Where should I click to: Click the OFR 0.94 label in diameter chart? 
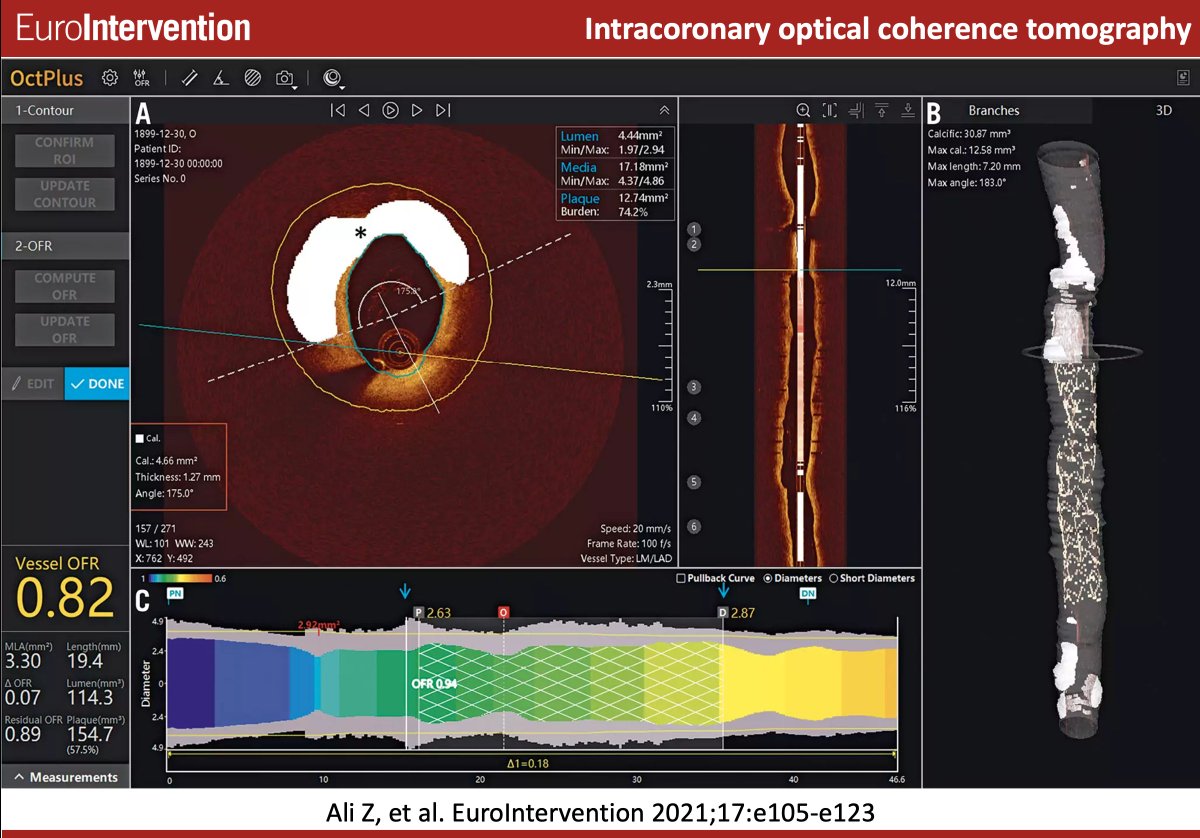pyautogui.click(x=433, y=683)
